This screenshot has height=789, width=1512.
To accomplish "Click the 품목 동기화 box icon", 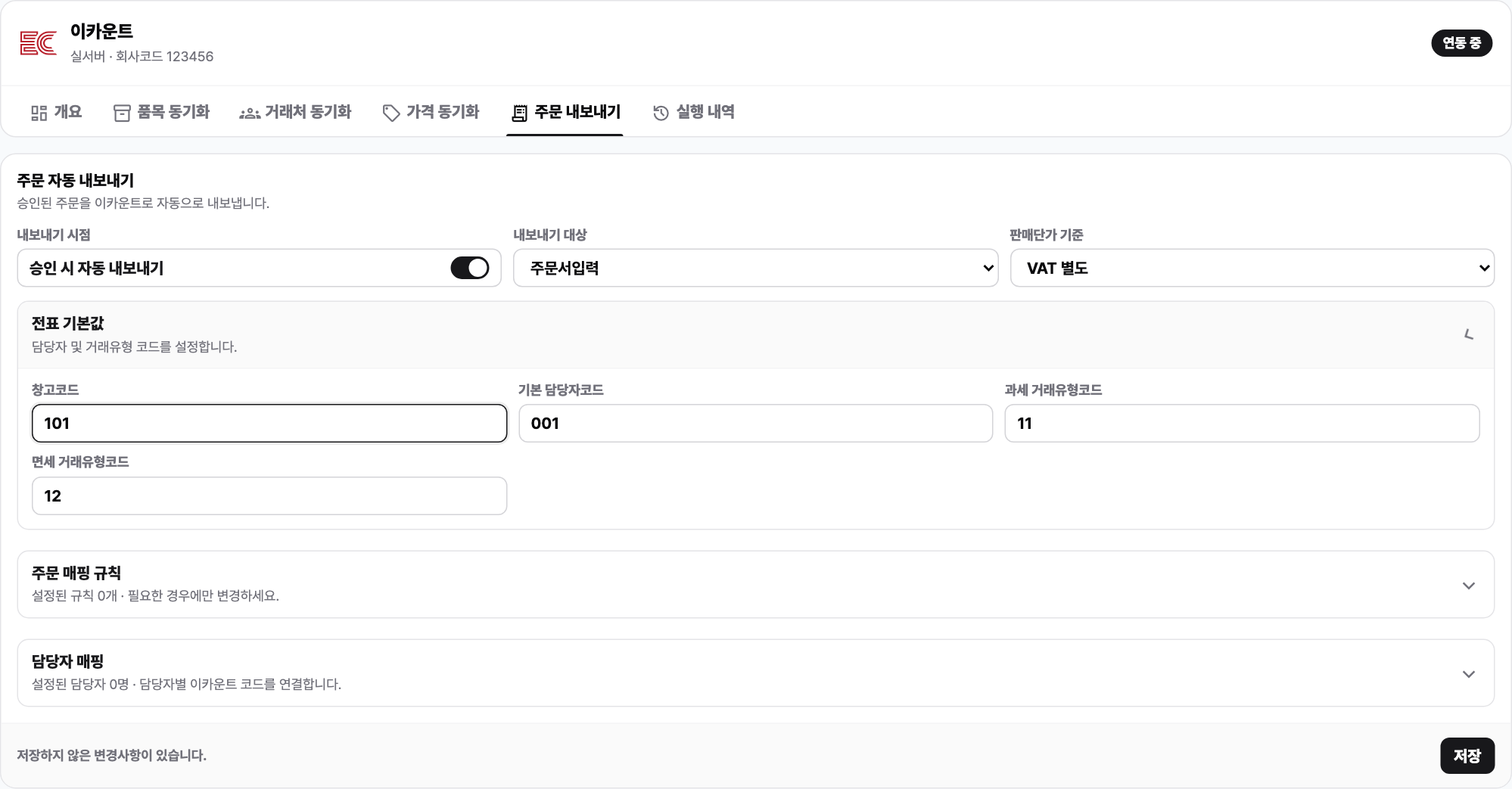I will tap(122, 113).
